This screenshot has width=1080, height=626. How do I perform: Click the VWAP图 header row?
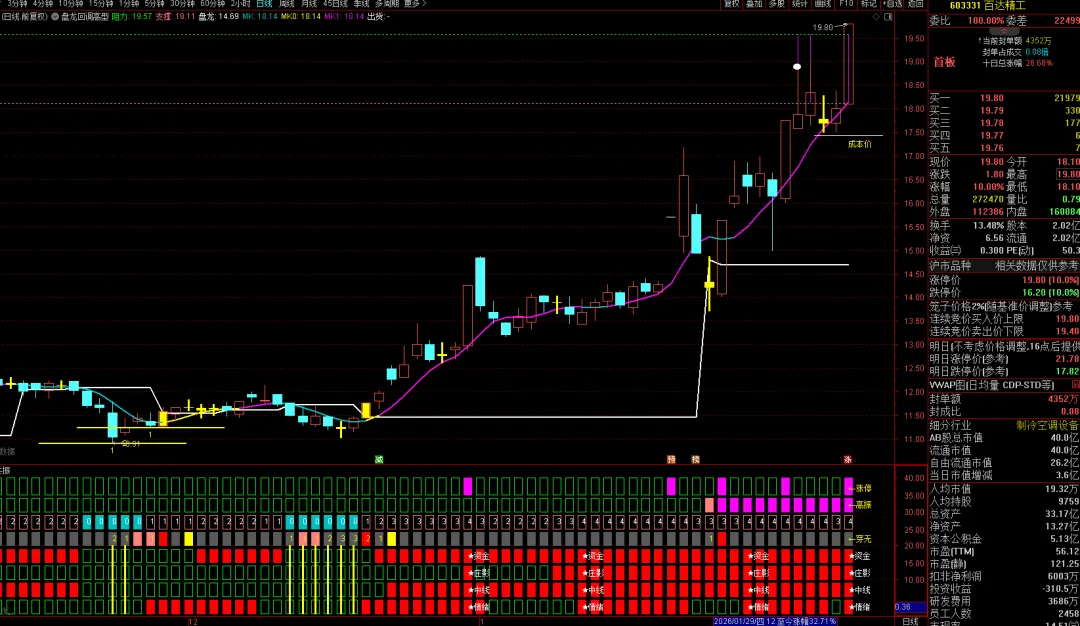[1004, 385]
